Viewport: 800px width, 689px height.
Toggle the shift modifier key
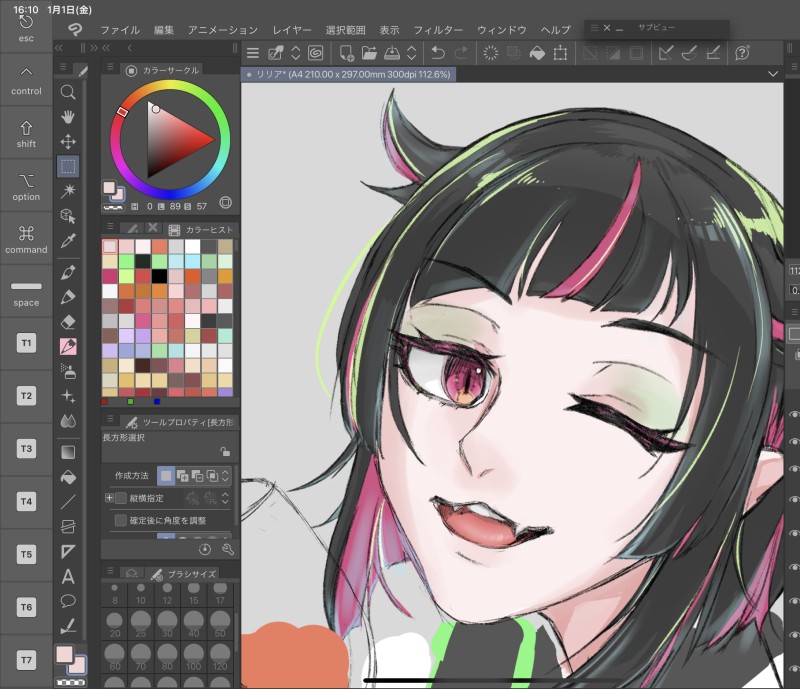point(26,133)
